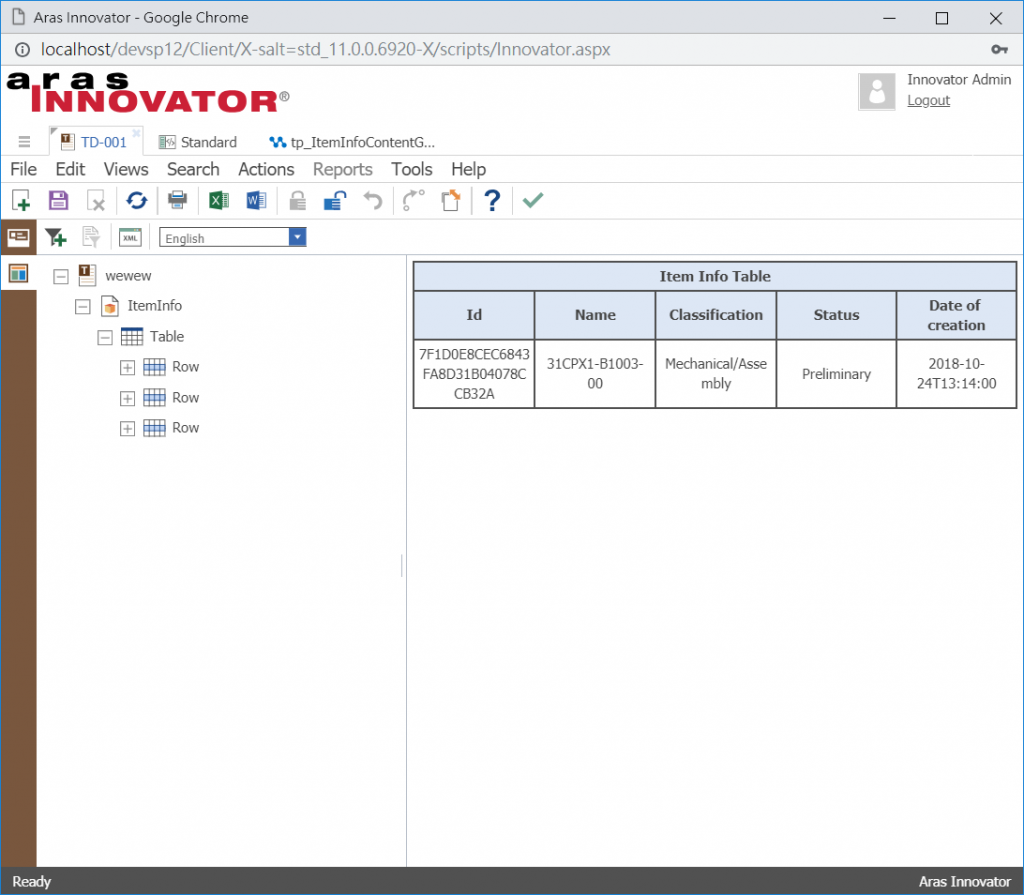Click the site info icon in address bar
The width and height of the screenshot is (1024, 895).
coord(22,50)
